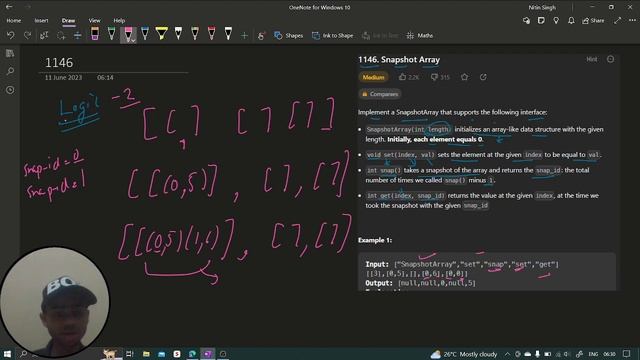Open Task View on the taskbar
The image size is (640, 360).
click(129, 354)
